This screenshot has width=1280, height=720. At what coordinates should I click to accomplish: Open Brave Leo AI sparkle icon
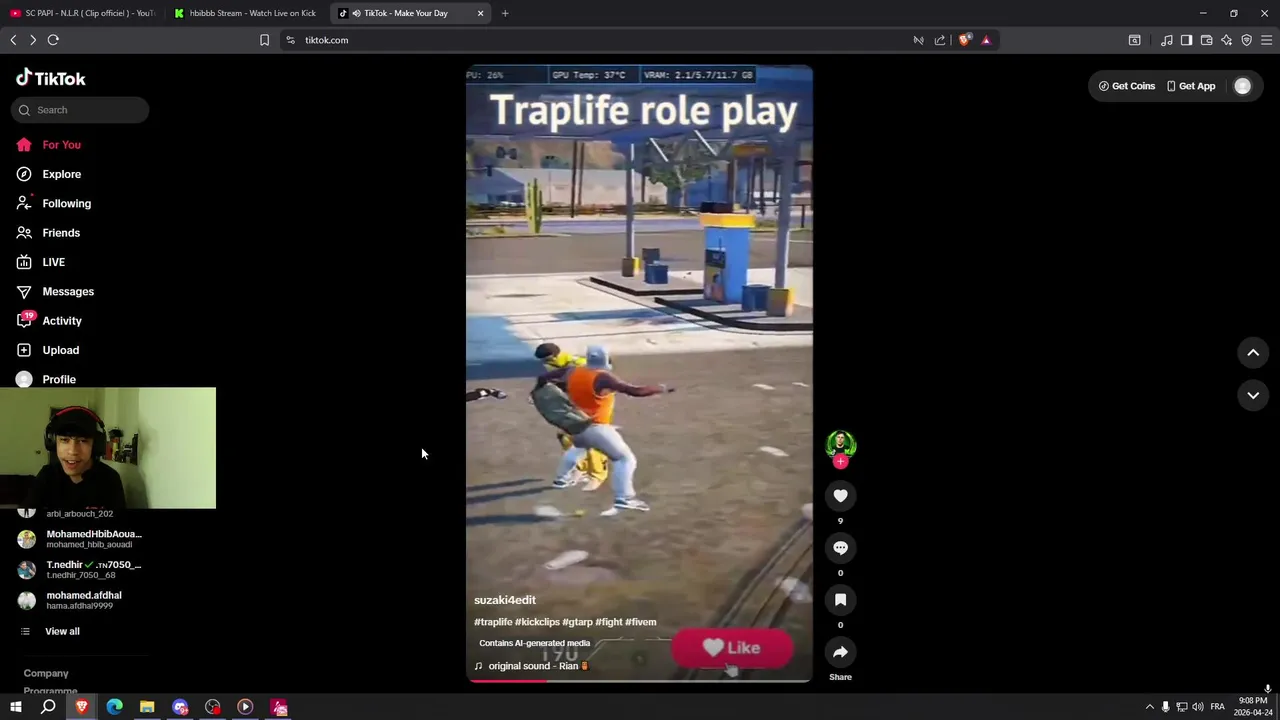(x=1227, y=40)
